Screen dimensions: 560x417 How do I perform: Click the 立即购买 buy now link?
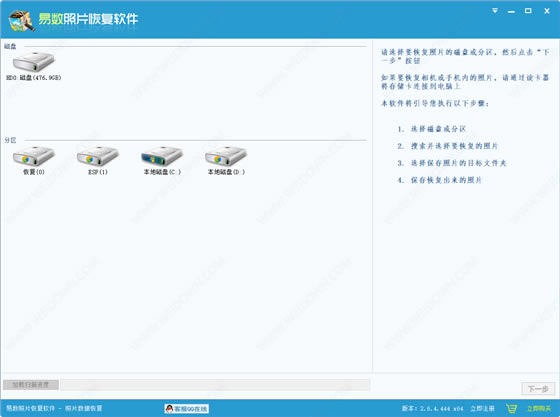click(x=539, y=408)
